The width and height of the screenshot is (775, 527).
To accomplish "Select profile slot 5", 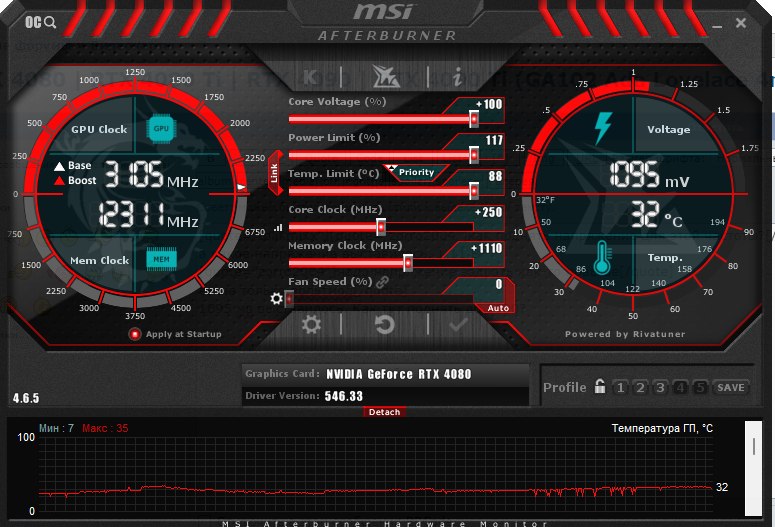I will [x=700, y=388].
